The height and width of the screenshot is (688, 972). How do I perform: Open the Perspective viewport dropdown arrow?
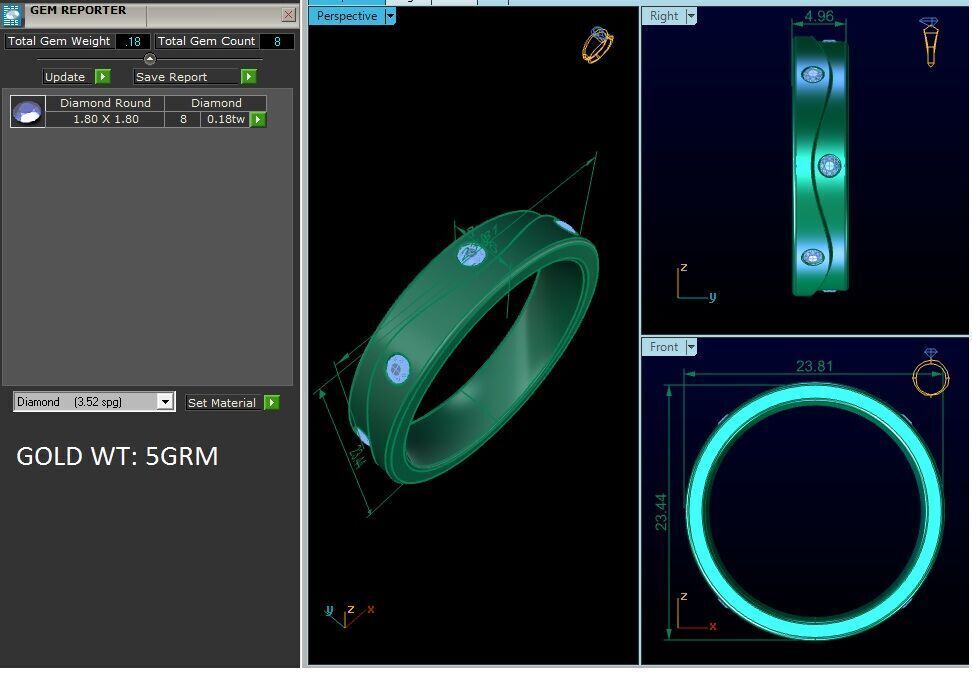click(391, 16)
